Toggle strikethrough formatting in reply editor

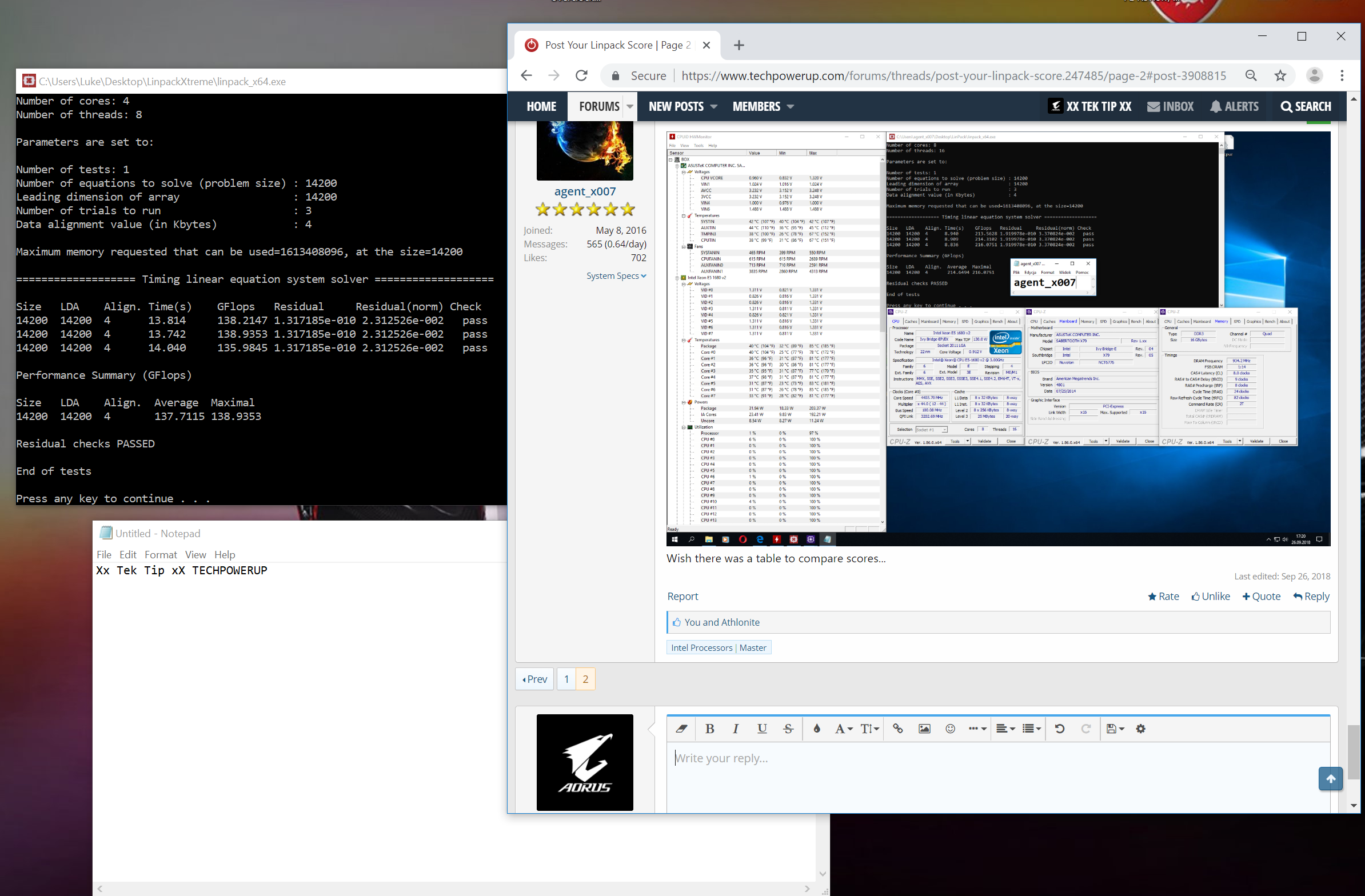coord(788,729)
